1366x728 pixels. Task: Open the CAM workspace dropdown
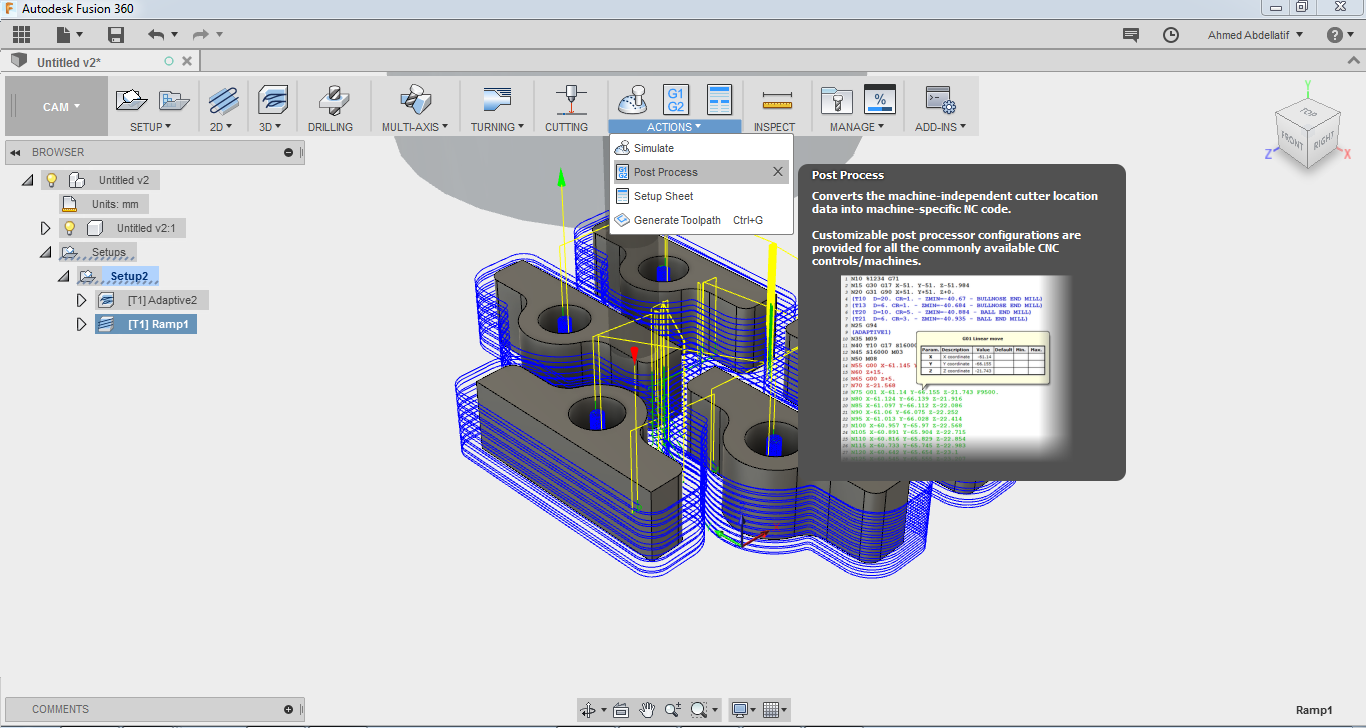click(x=59, y=106)
